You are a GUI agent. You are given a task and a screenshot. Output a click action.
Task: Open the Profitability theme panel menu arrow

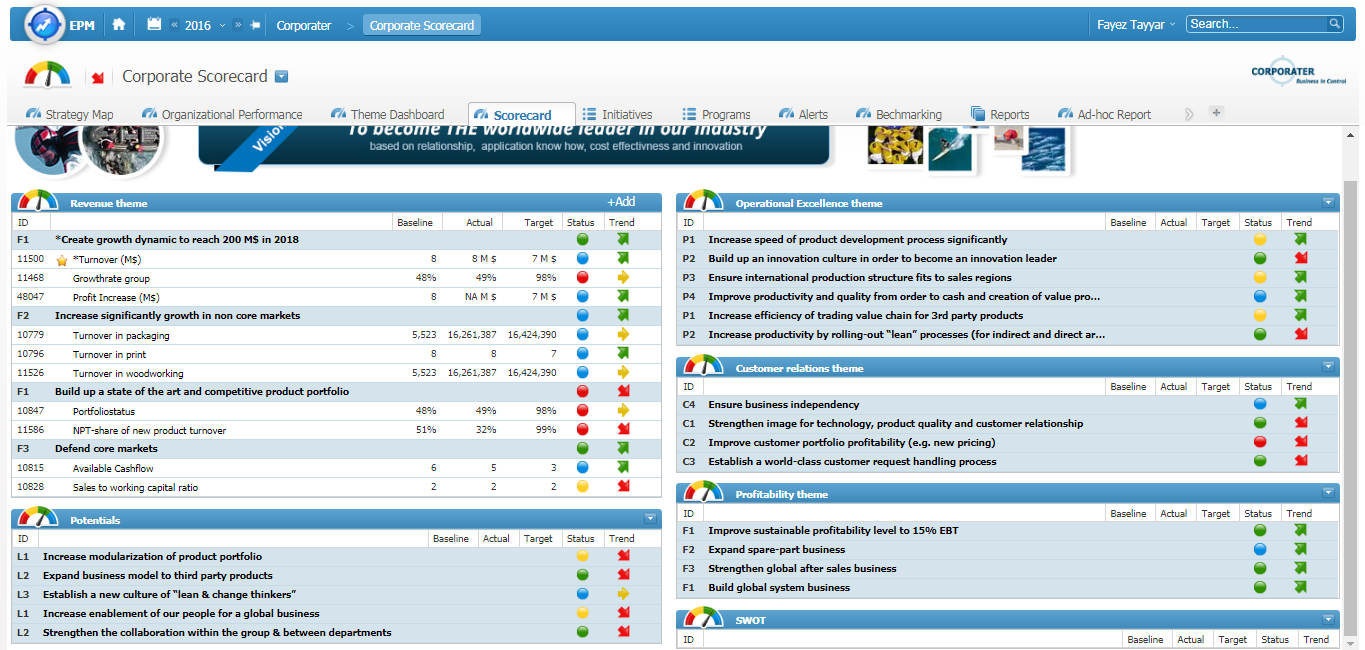pyautogui.click(x=1328, y=493)
